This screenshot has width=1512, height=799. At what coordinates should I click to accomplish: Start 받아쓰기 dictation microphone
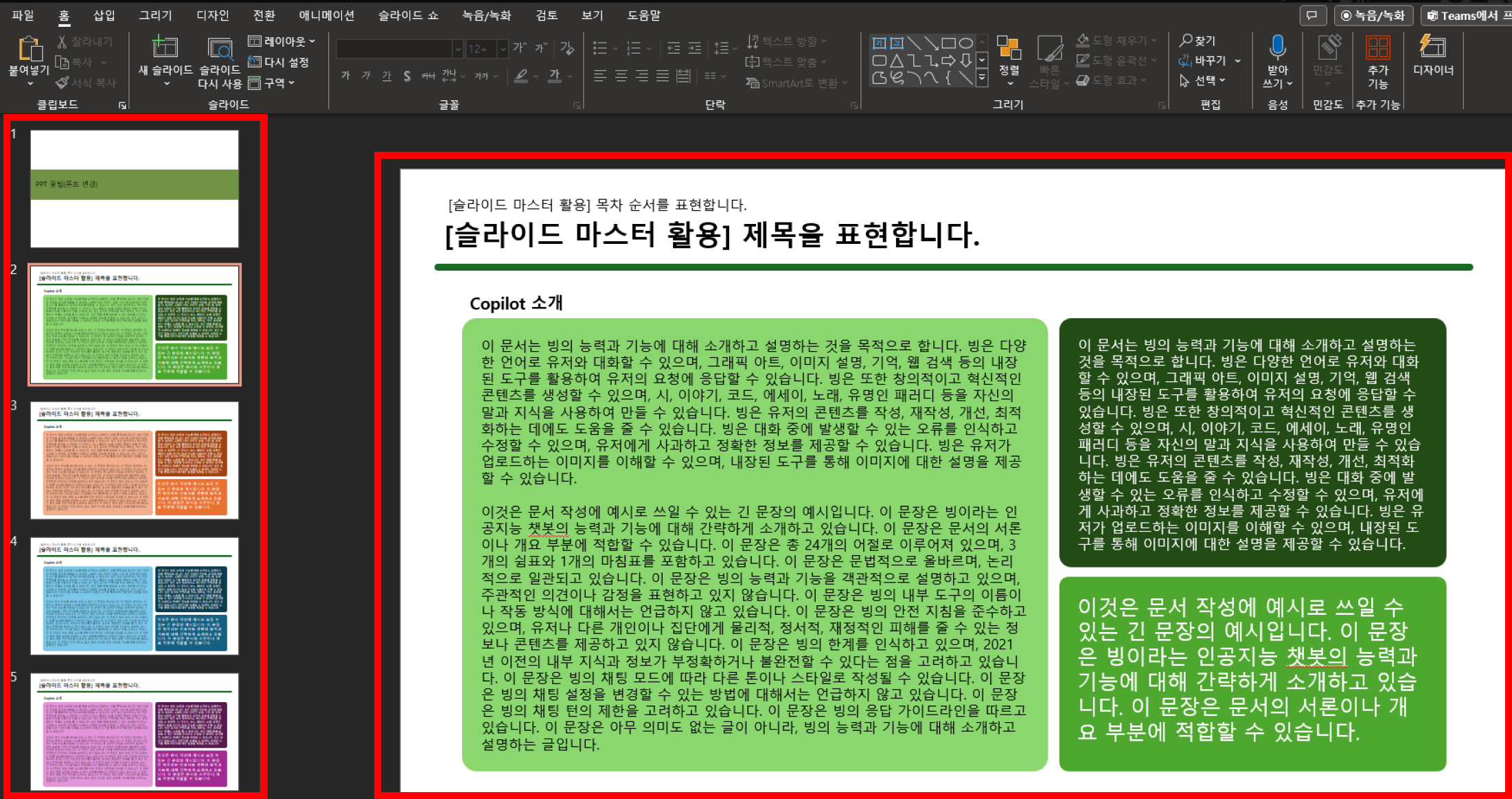point(1277,48)
